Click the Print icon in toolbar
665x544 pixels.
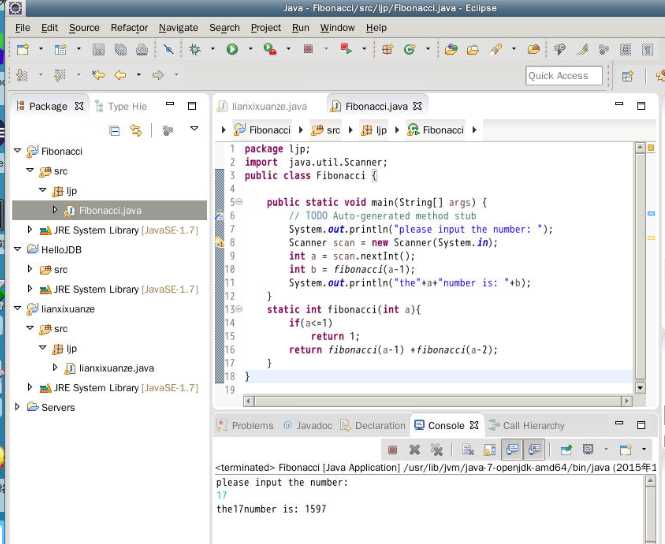click(142, 50)
